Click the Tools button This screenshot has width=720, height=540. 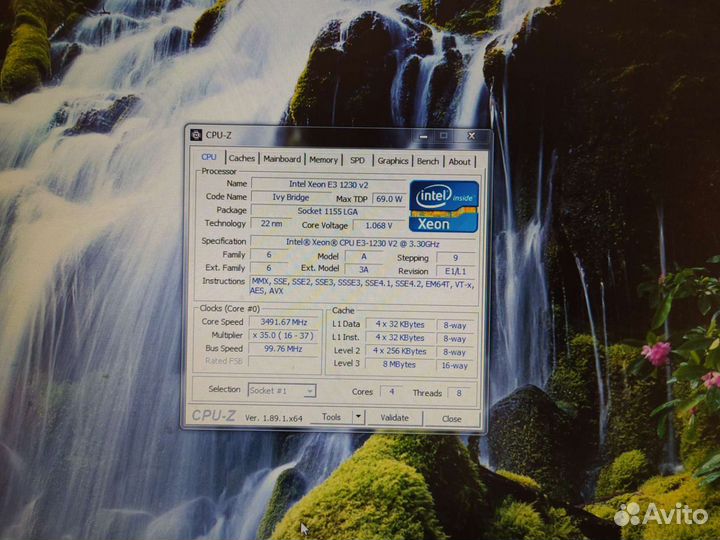click(331, 417)
